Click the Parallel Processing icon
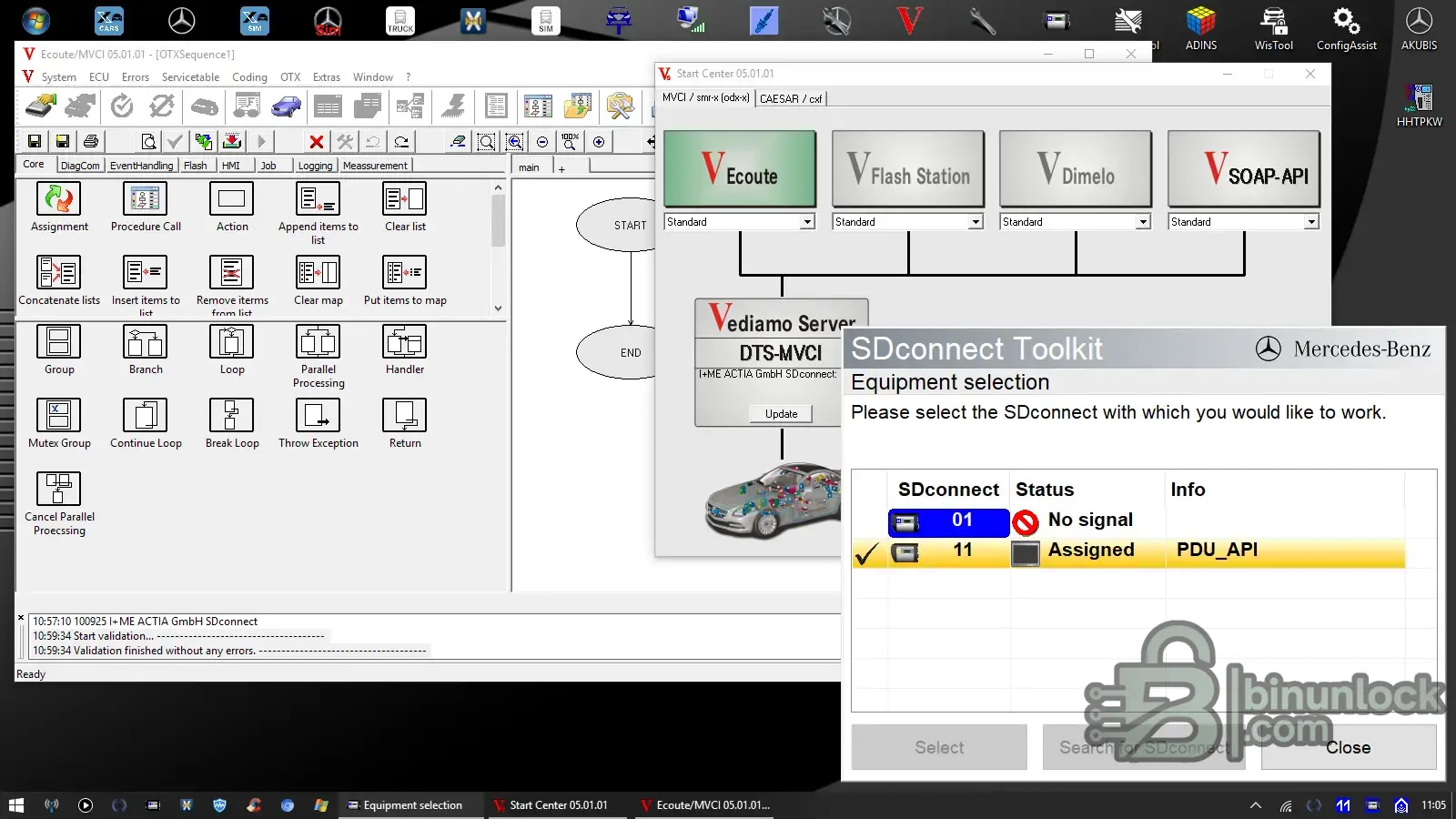The height and width of the screenshot is (819, 1456). [318, 342]
